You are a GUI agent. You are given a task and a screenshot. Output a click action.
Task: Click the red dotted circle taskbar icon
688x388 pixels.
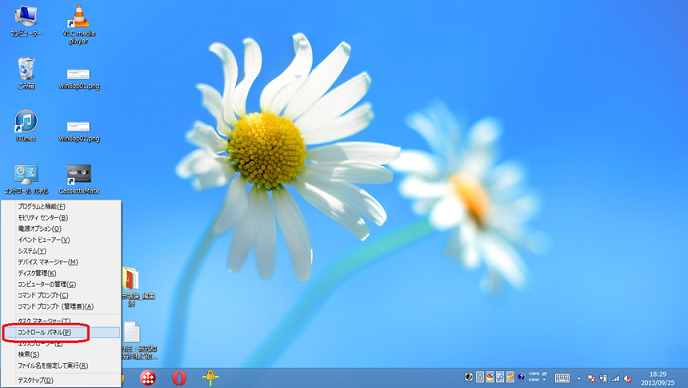pos(148,378)
